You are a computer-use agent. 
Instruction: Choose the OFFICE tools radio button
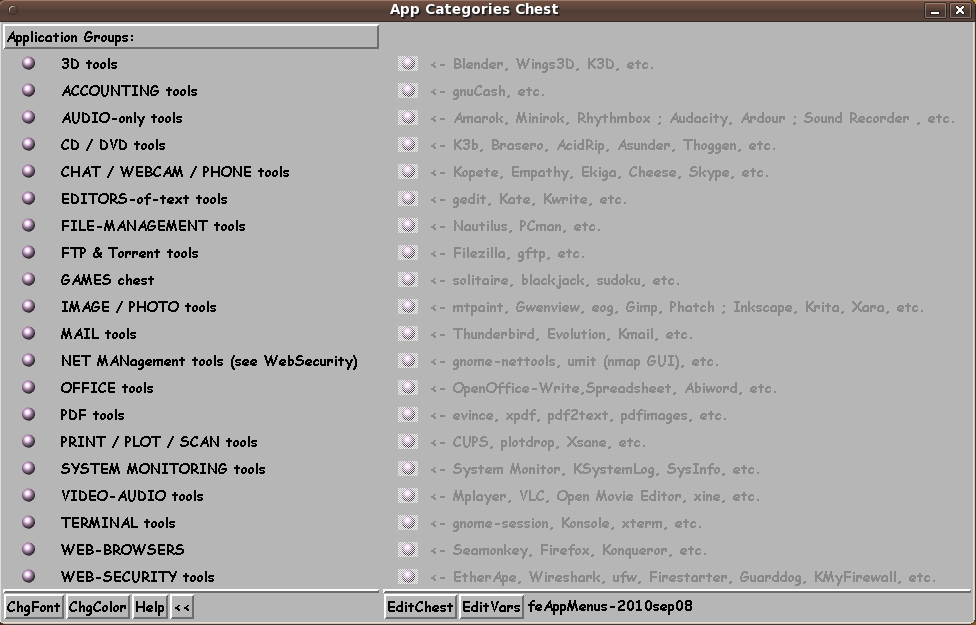[29, 387]
